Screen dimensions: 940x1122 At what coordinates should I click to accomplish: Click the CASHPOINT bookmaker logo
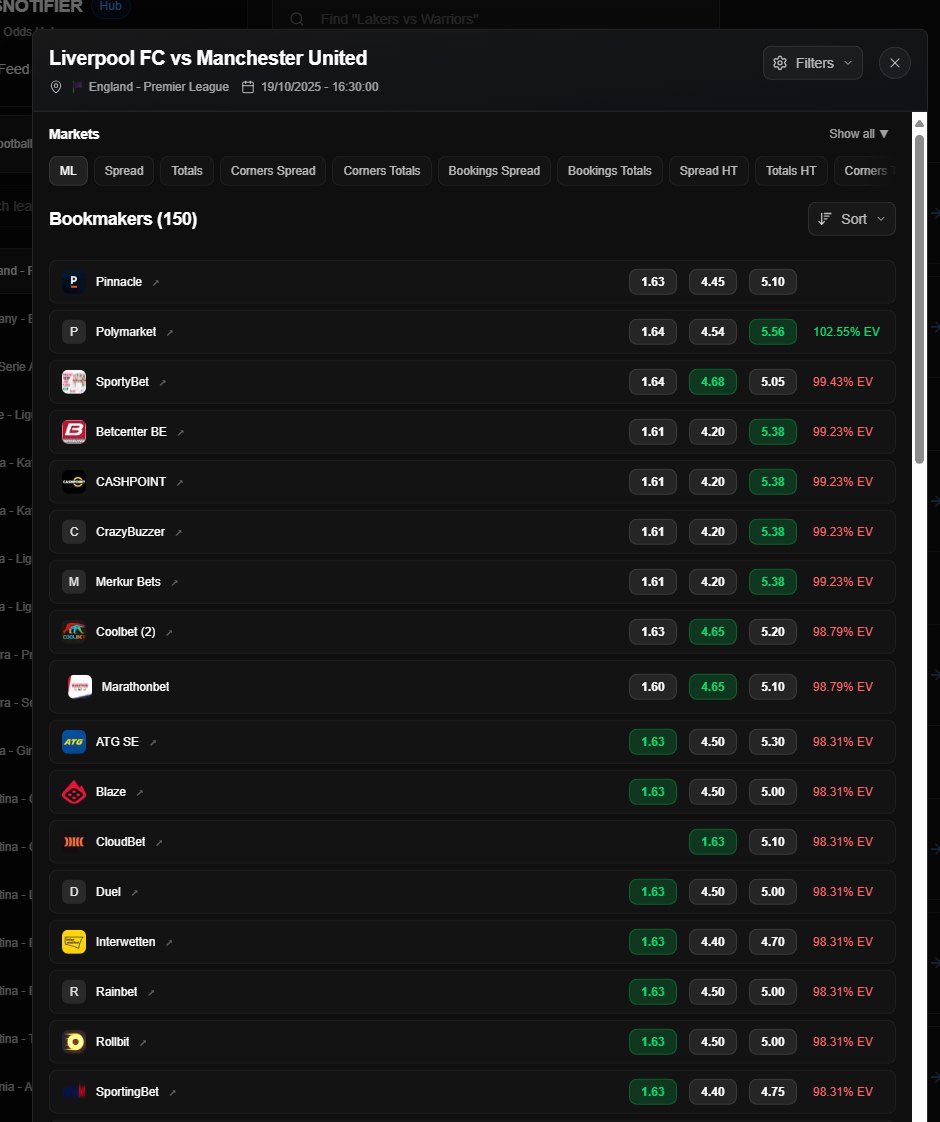click(73, 481)
